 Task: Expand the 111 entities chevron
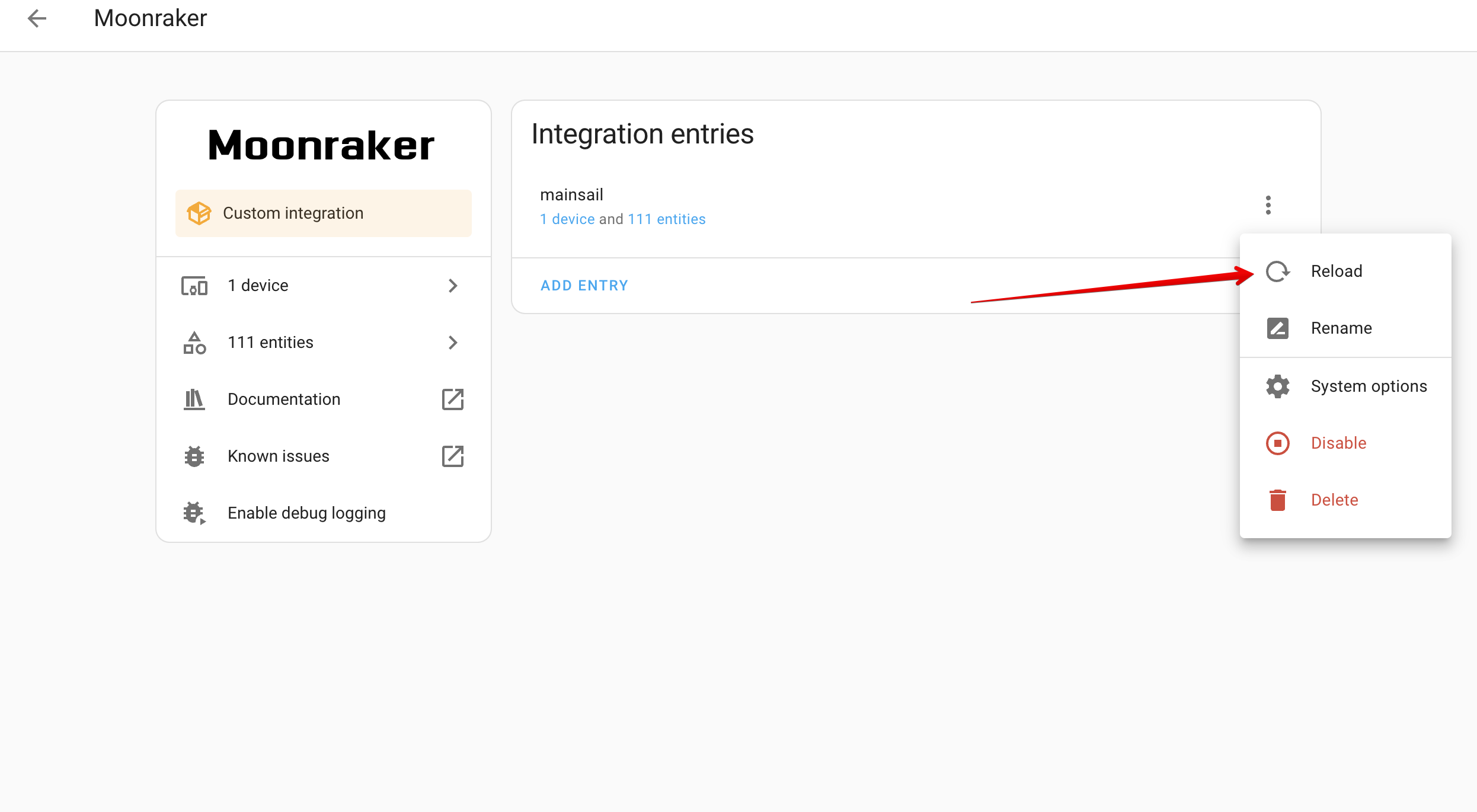click(x=453, y=343)
